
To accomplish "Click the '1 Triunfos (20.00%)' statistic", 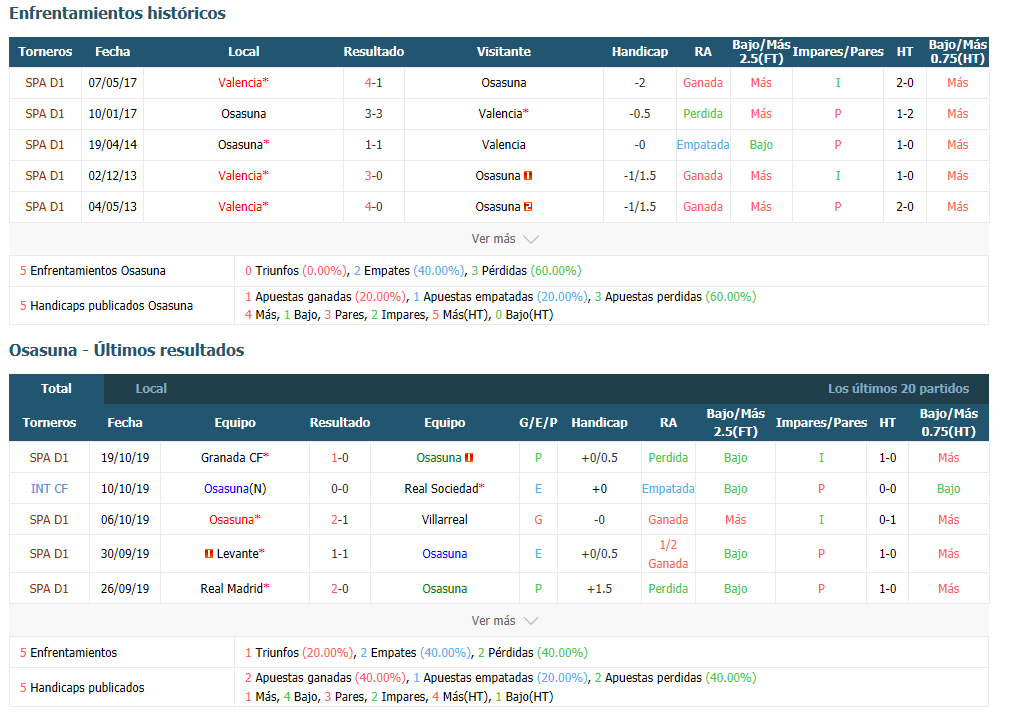I will point(299,652).
